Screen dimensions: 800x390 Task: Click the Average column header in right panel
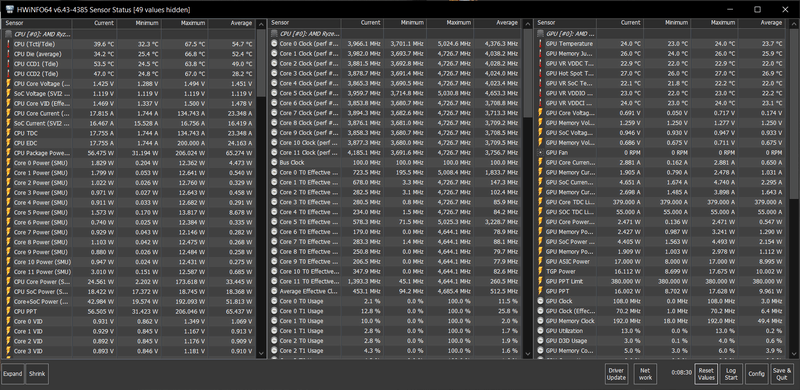761,23
